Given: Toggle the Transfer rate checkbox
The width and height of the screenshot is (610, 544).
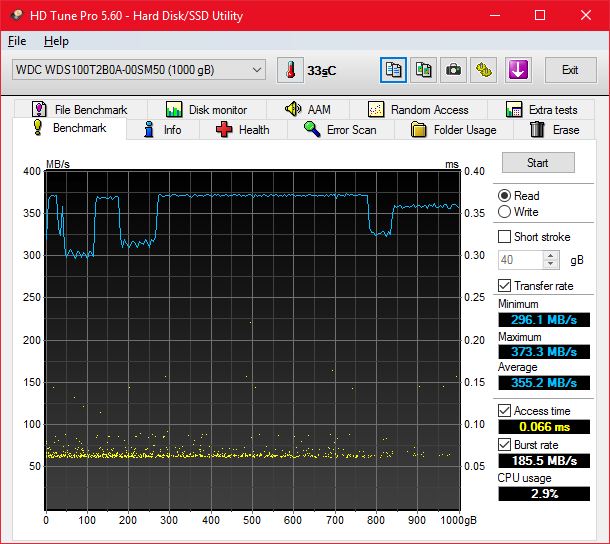Looking at the screenshot, I should (x=505, y=286).
